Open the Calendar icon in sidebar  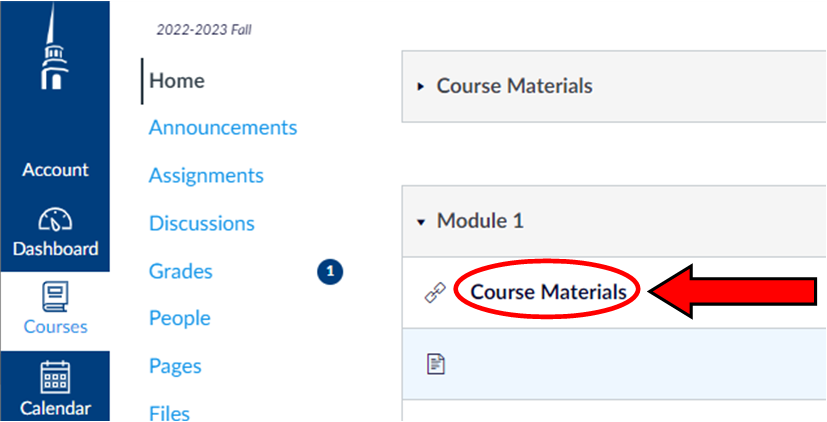[55, 377]
